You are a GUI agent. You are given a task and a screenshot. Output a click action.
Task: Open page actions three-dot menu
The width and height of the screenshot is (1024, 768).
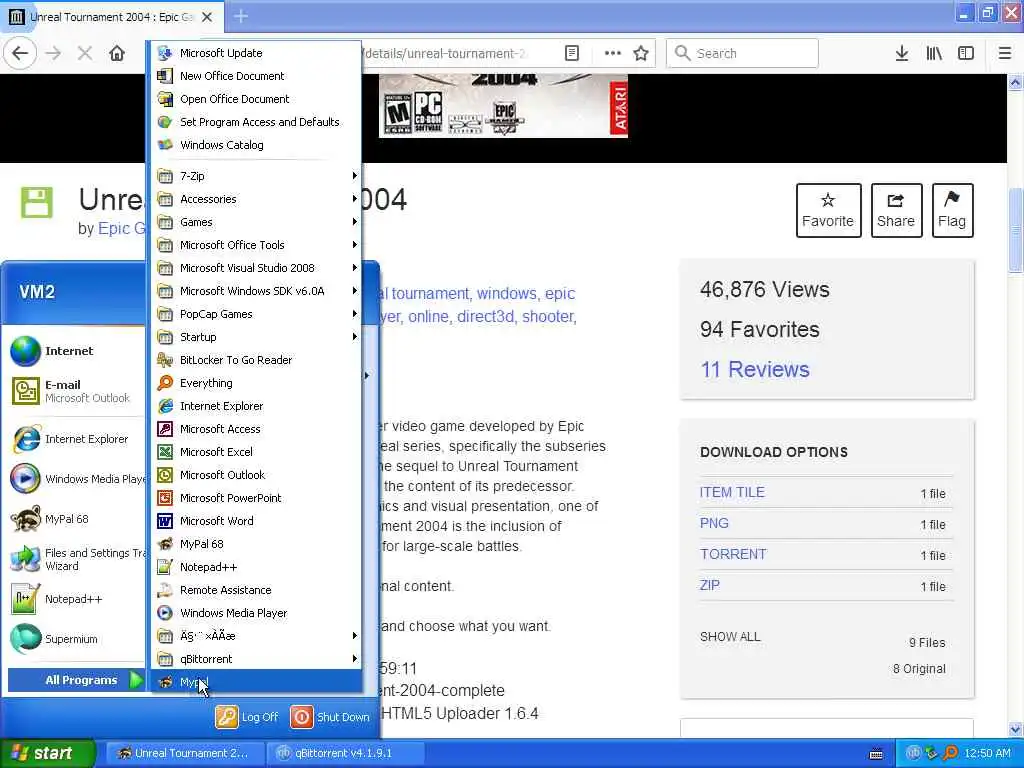(x=613, y=53)
